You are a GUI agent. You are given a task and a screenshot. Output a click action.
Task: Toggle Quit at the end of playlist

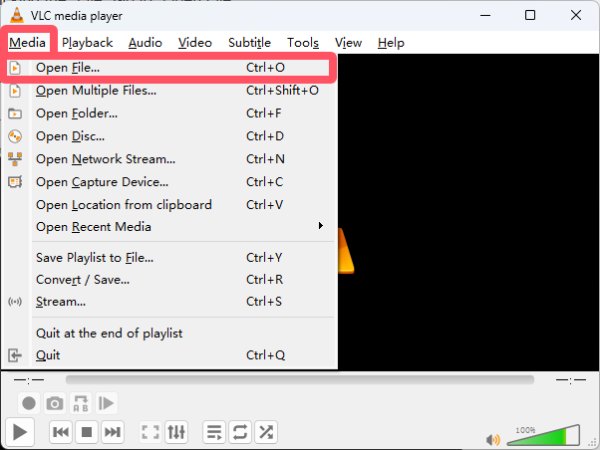169,333
